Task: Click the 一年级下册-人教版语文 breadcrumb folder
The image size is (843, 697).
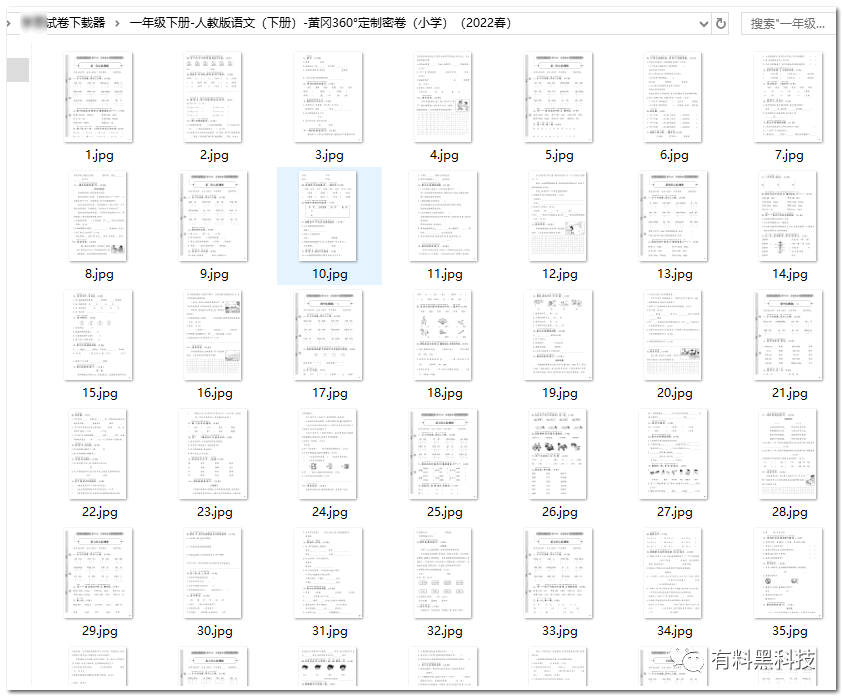Action: [x=320, y=23]
